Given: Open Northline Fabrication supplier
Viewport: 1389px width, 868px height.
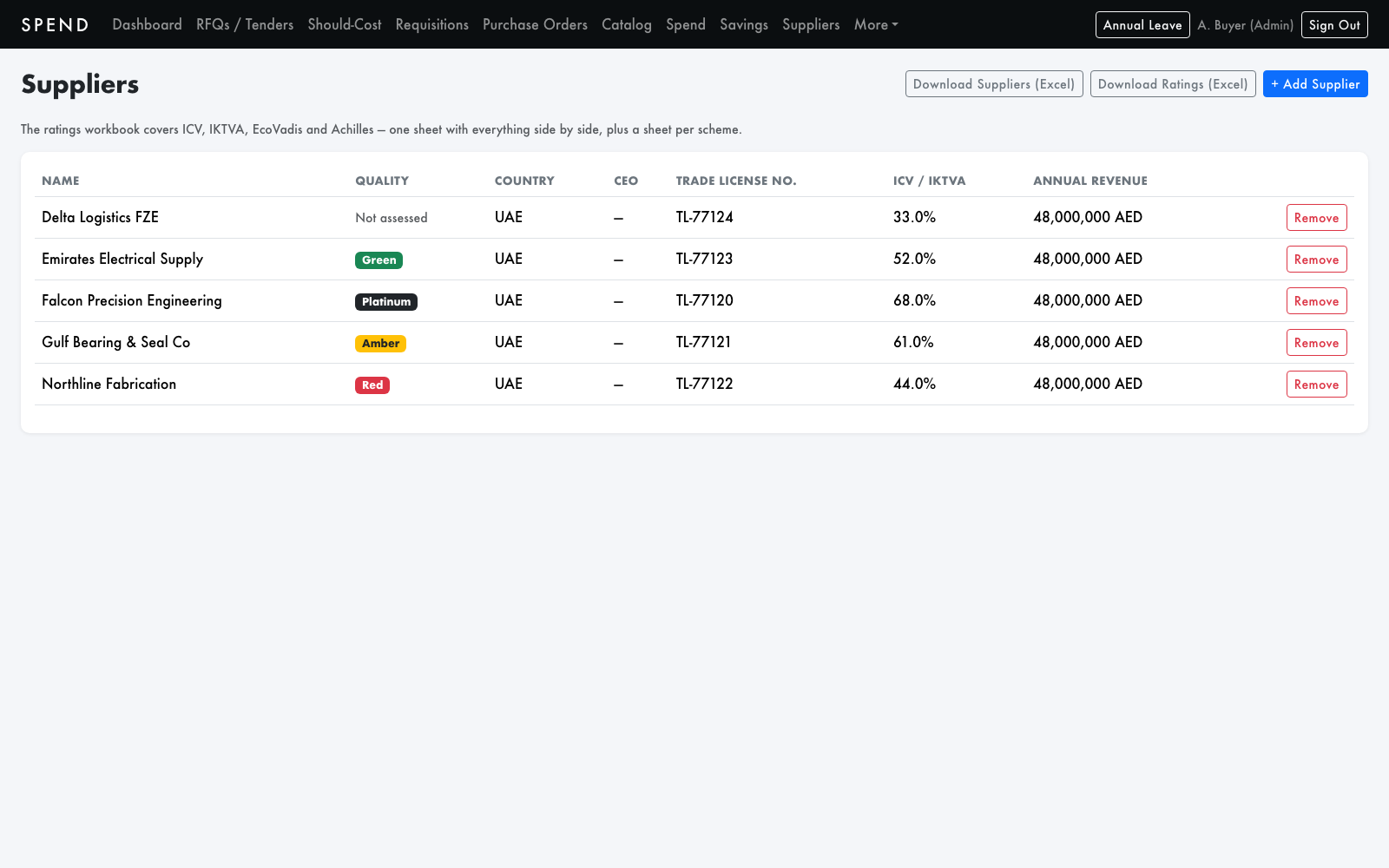Looking at the screenshot, I should tap(109, 384).
